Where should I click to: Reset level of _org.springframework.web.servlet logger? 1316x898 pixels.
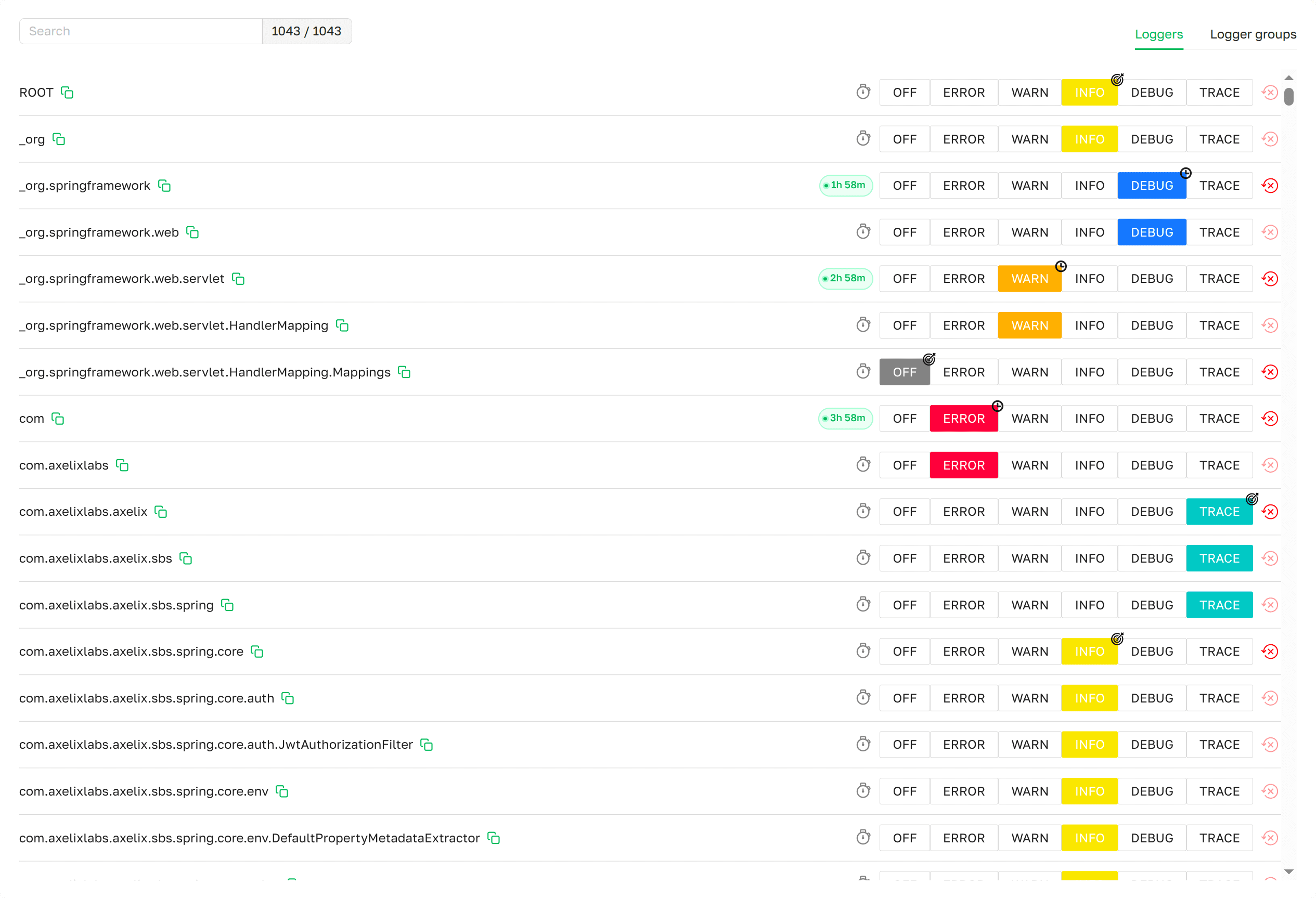(x=1270, y=279)
